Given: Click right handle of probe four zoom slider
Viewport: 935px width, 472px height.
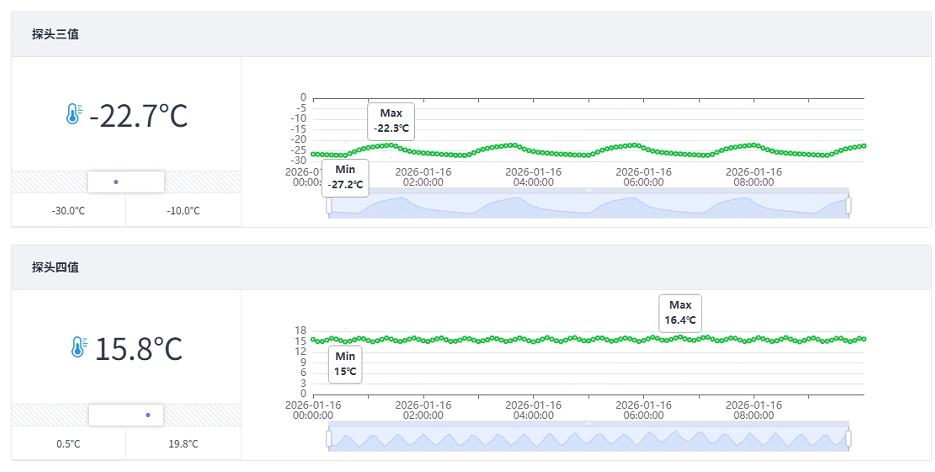Looking at the screenshot, I should click(848, 438).
